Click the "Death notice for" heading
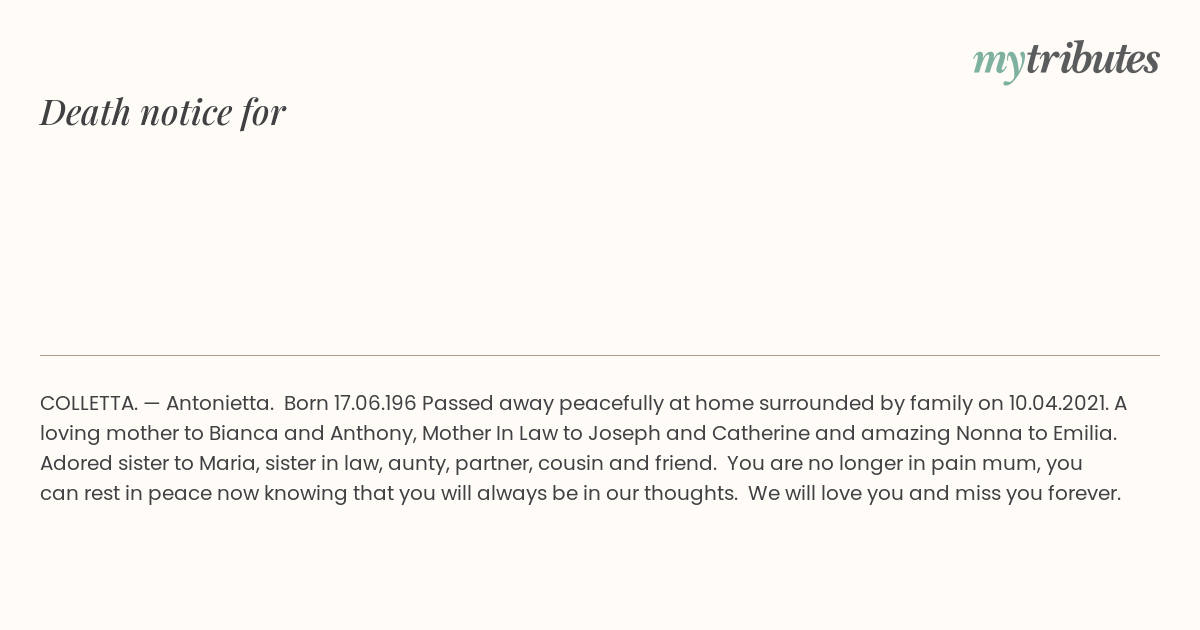 point(163,112)
